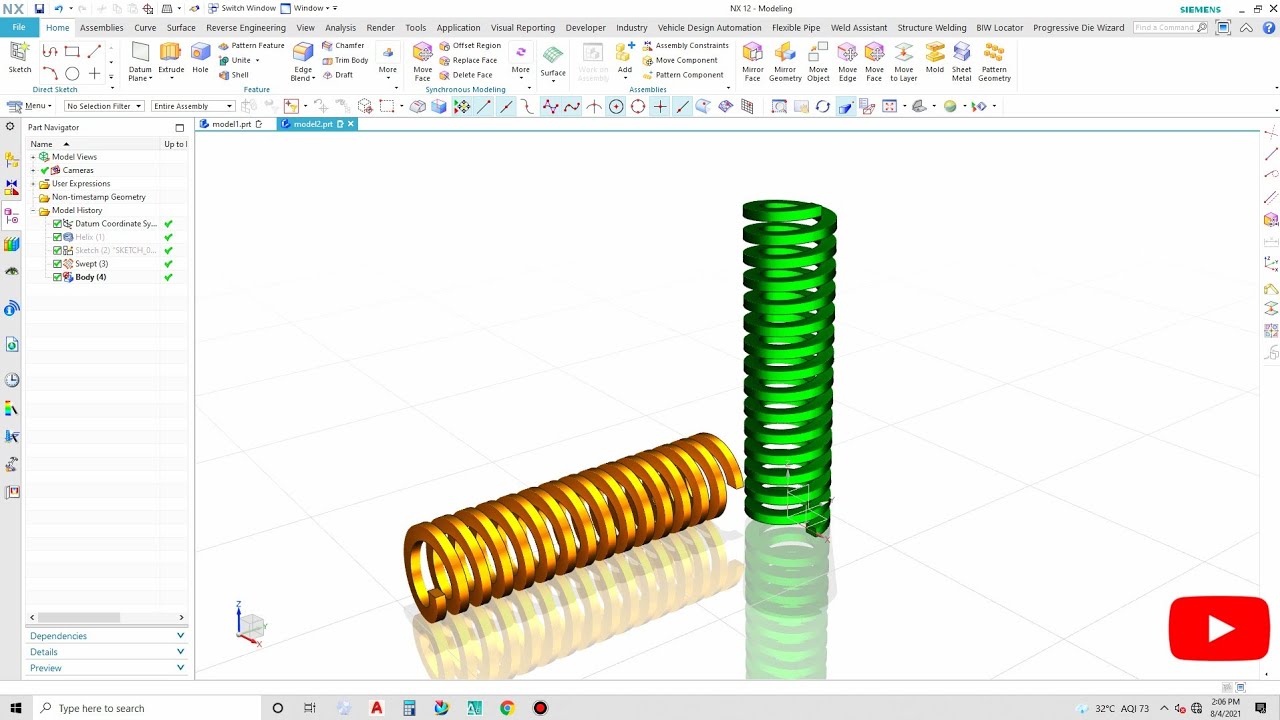
Task: Click the Rectangle tool in Direct Sketch
Action: coord(72,51)
